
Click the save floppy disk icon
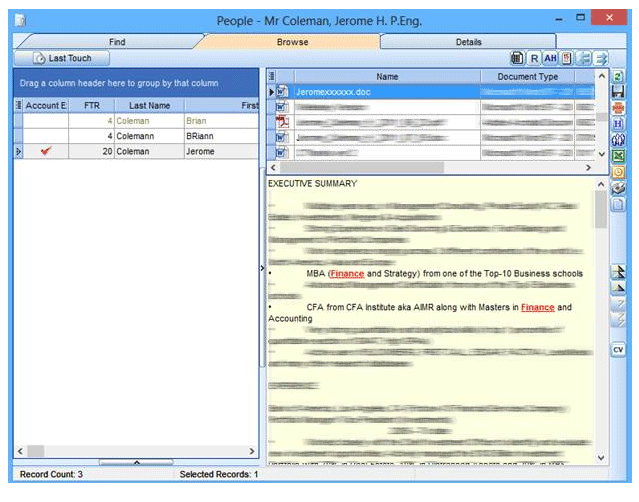(618, 92)
